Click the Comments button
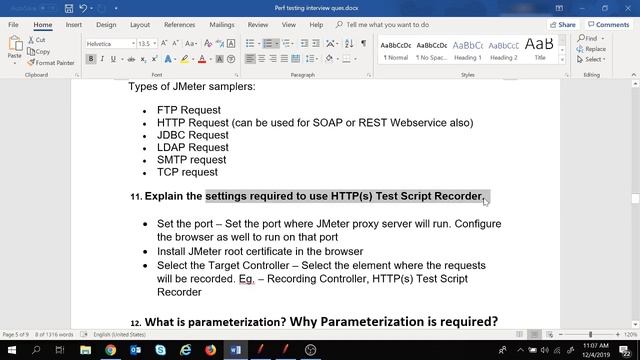Viewport: 640px width, 360px height. (x=609, y=25)
